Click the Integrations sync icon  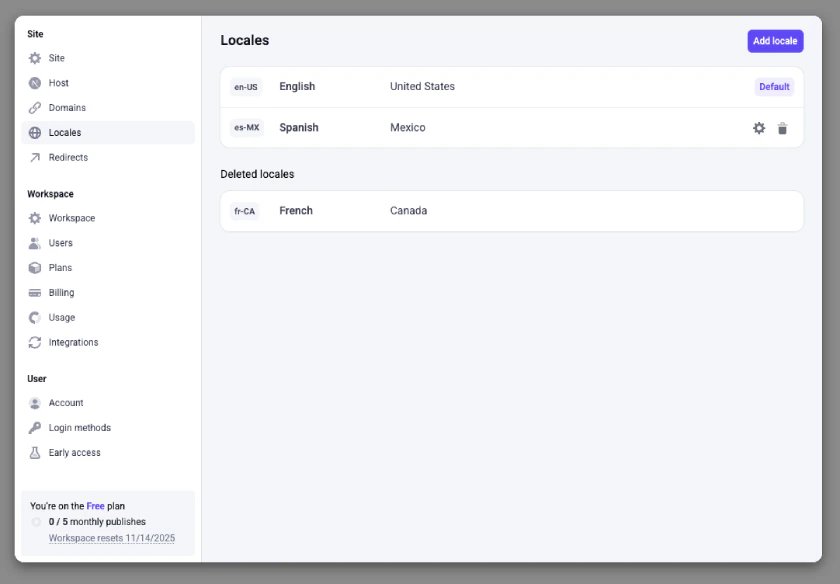point(33,342)
